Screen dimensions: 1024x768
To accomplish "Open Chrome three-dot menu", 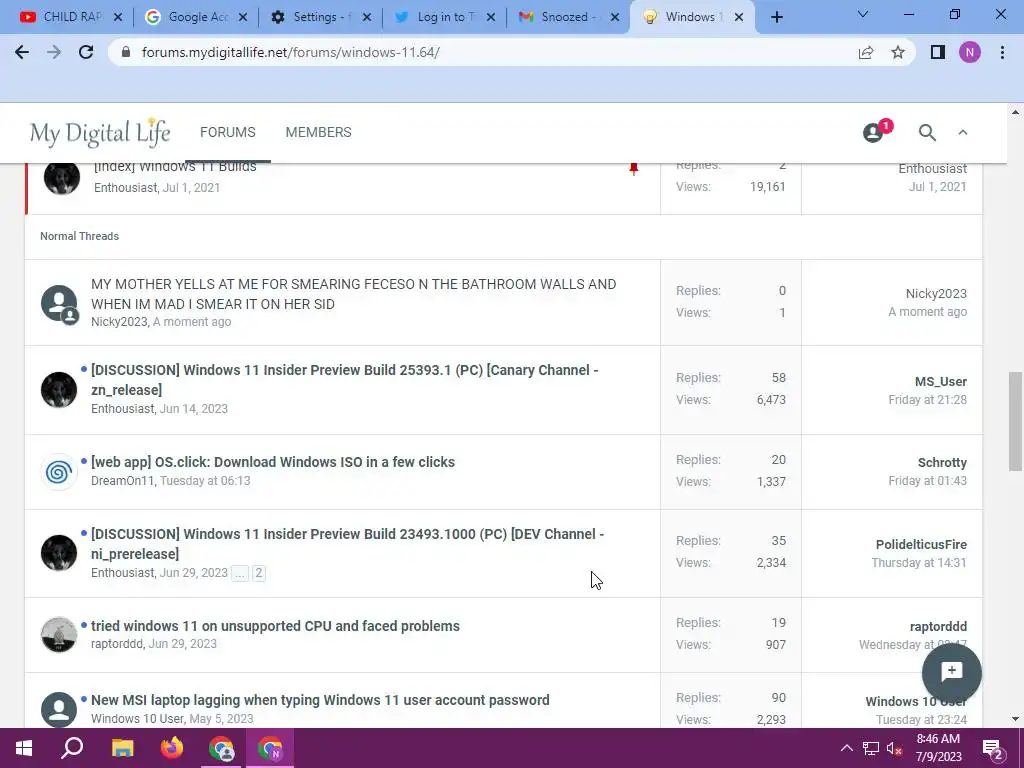I will point(1002,52).
